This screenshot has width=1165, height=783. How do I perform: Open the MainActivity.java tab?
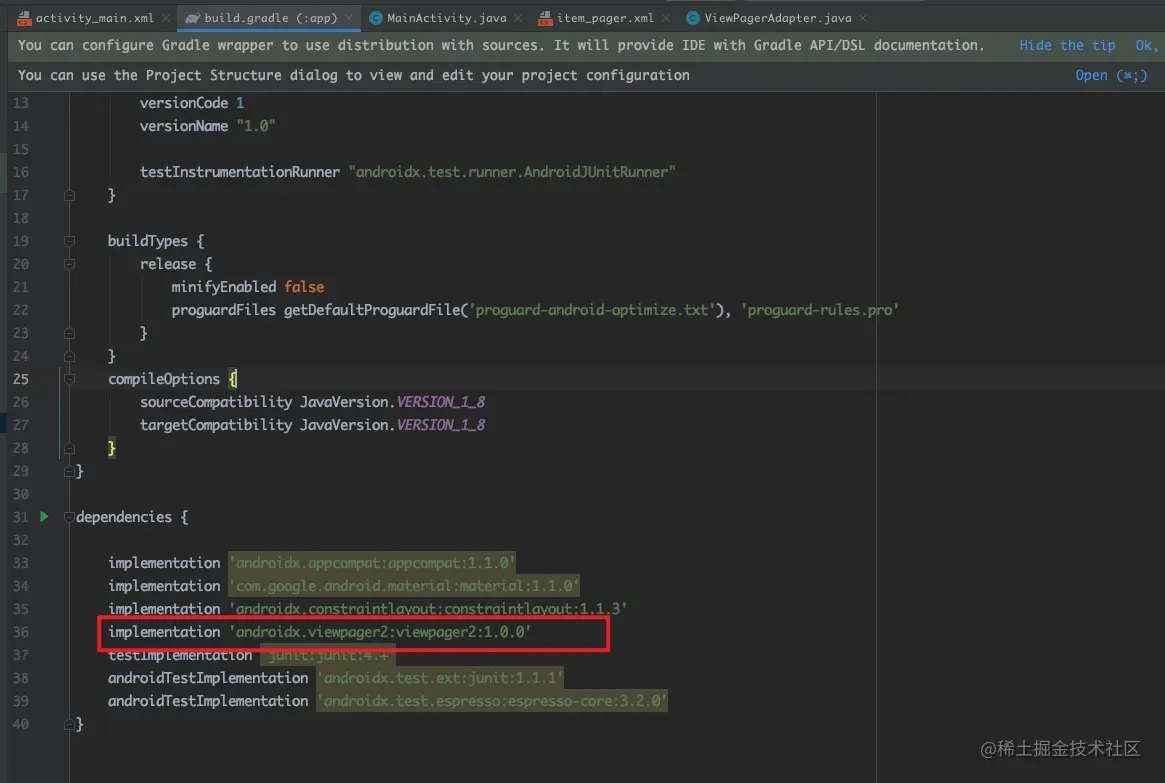pos(447,18)
